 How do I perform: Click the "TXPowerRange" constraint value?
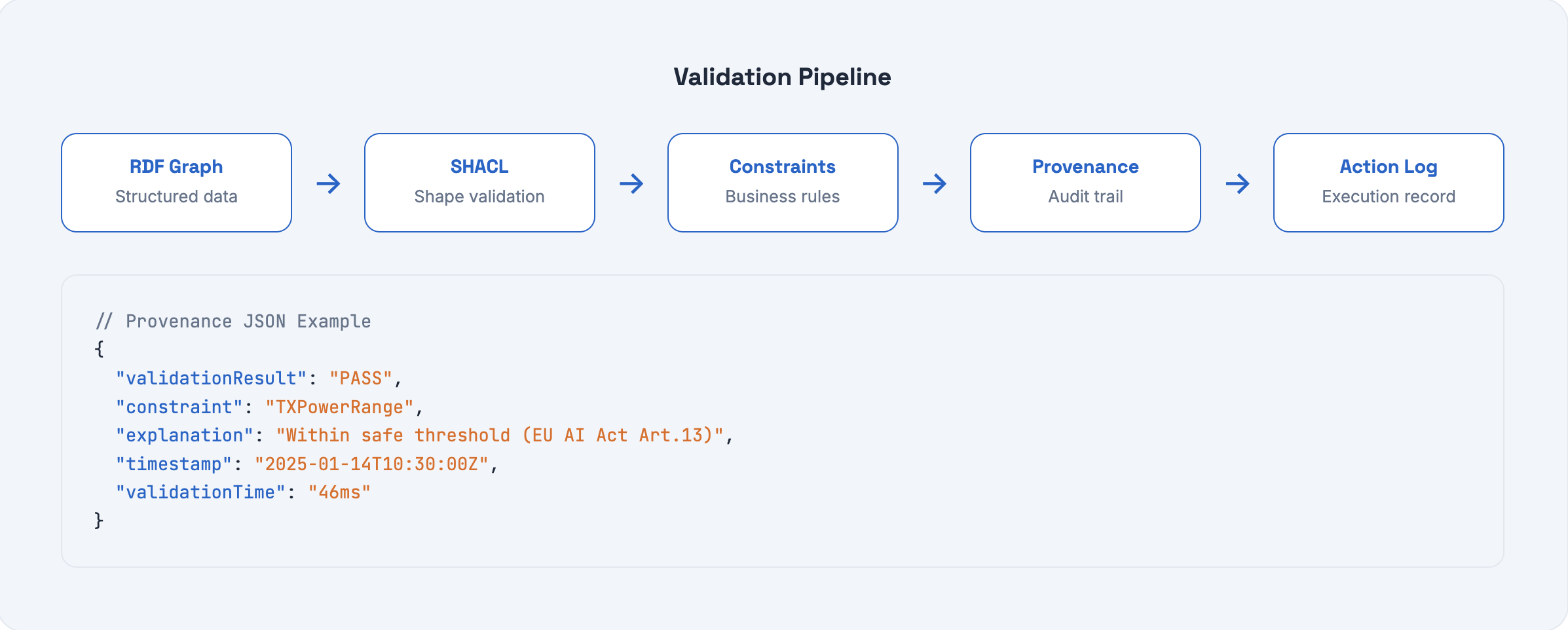click(x=339, y=407)
